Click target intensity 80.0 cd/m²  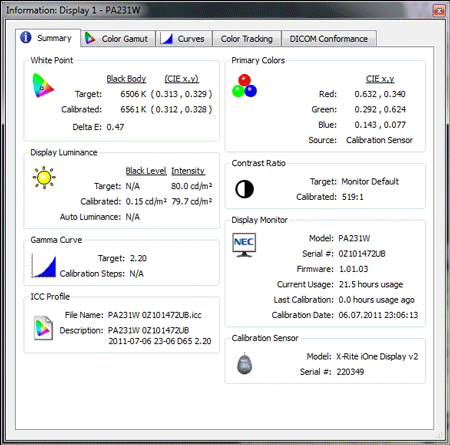click(x=192, y=186)
